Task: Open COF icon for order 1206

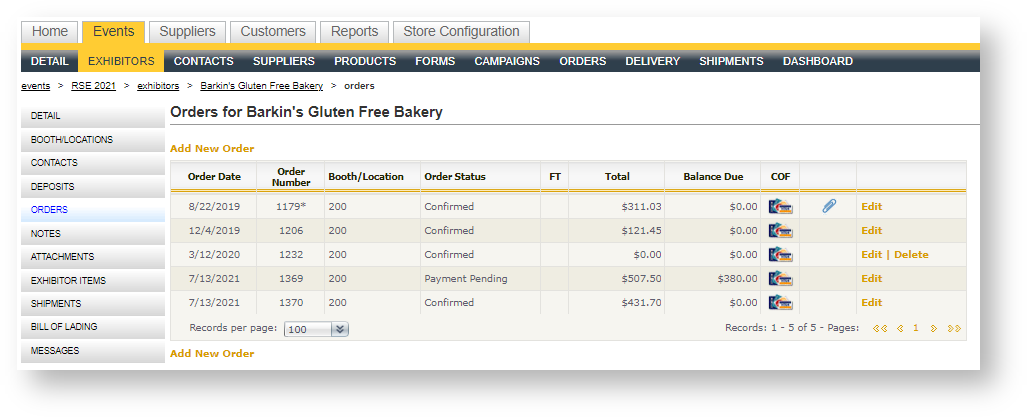Action: click(x=780, y=231)
